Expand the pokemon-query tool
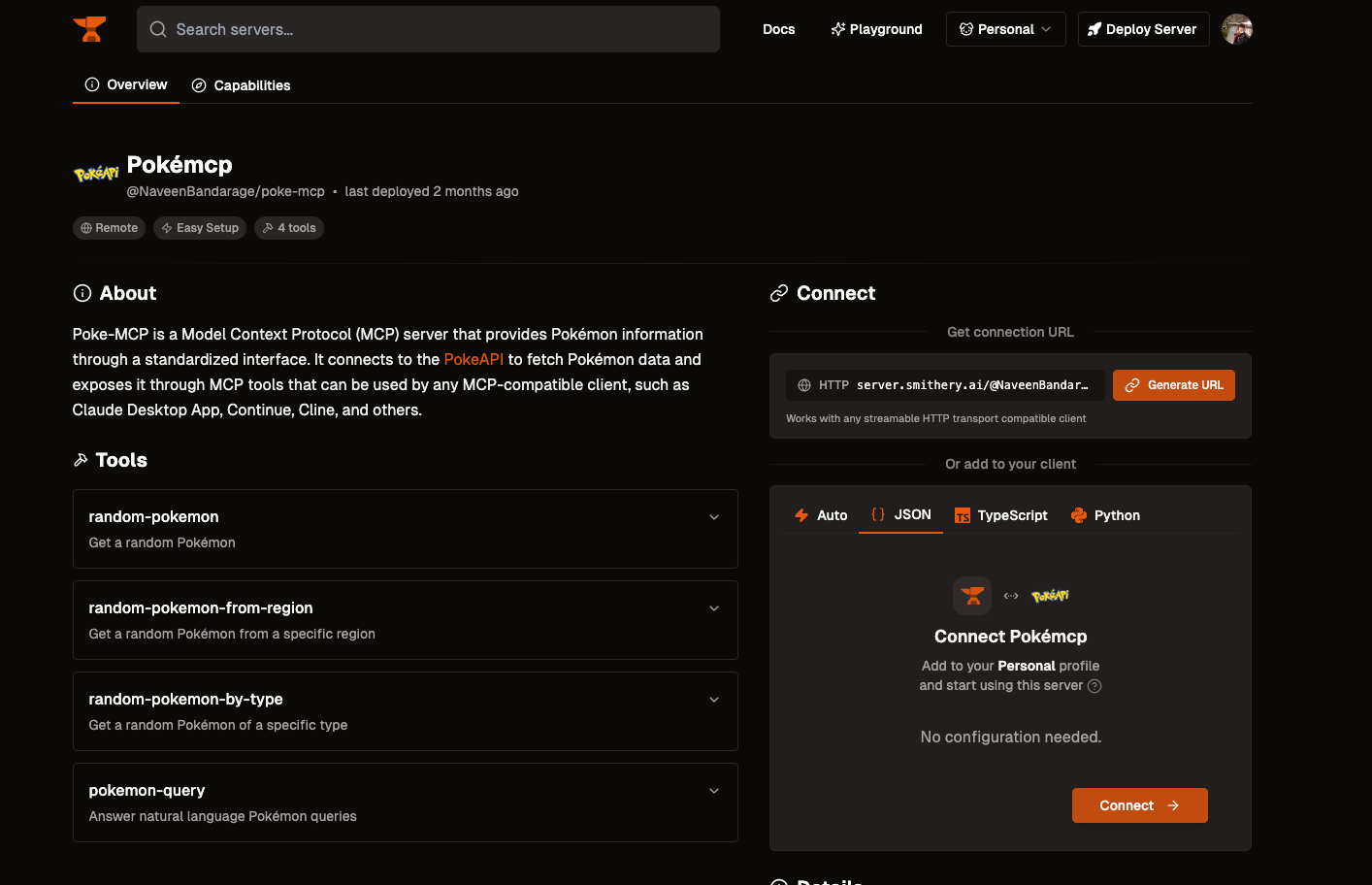This screenshot has width=1372, height=885. [406, 803]
